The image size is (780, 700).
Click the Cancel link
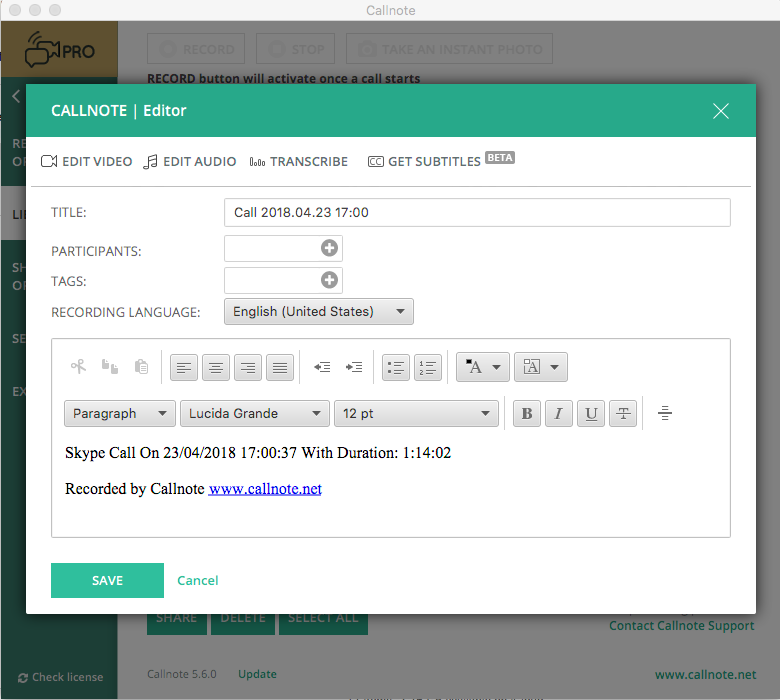click(197, 581)
